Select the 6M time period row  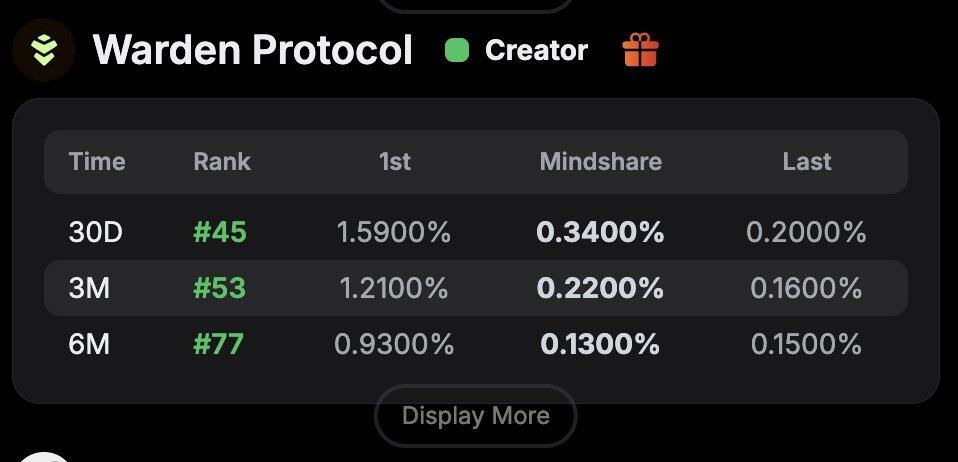click(x=89, y=345)
